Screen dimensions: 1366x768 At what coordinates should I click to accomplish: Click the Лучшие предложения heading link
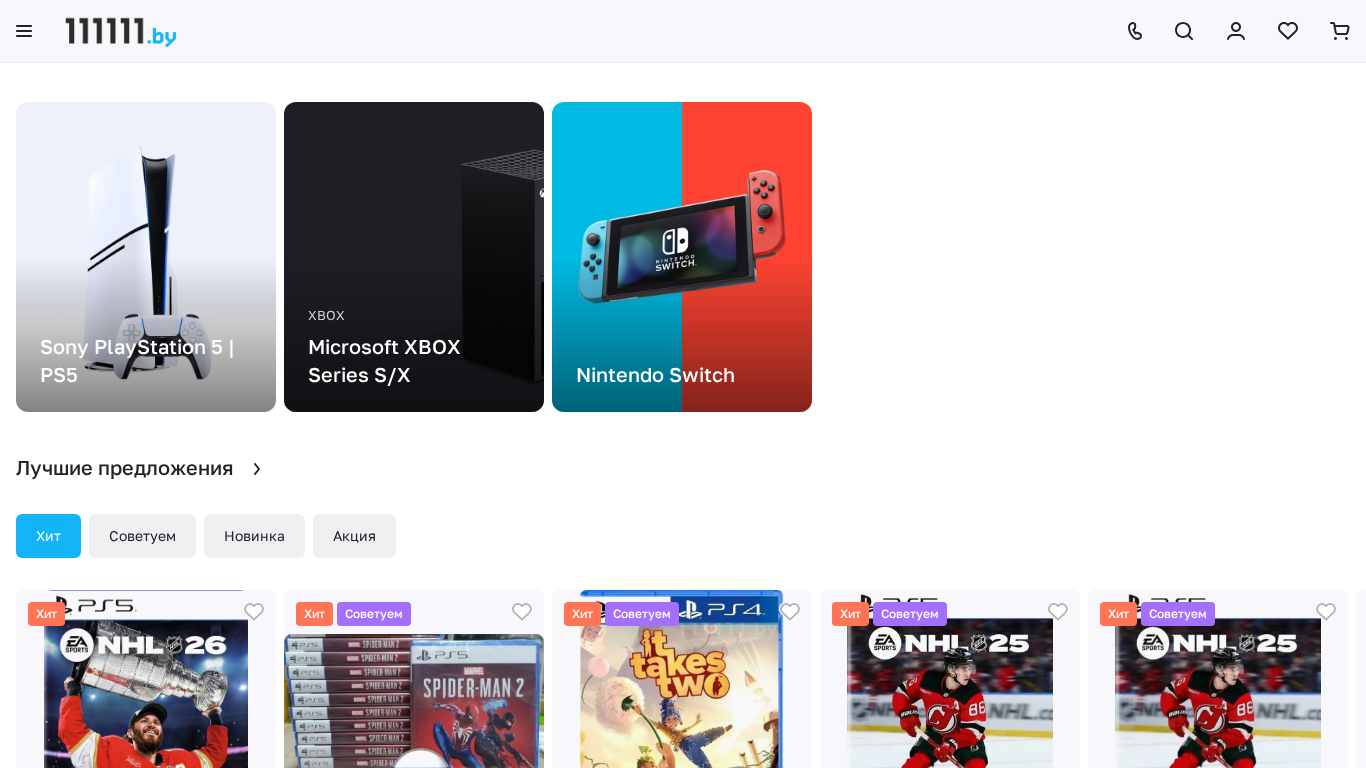tap(124, 468)
